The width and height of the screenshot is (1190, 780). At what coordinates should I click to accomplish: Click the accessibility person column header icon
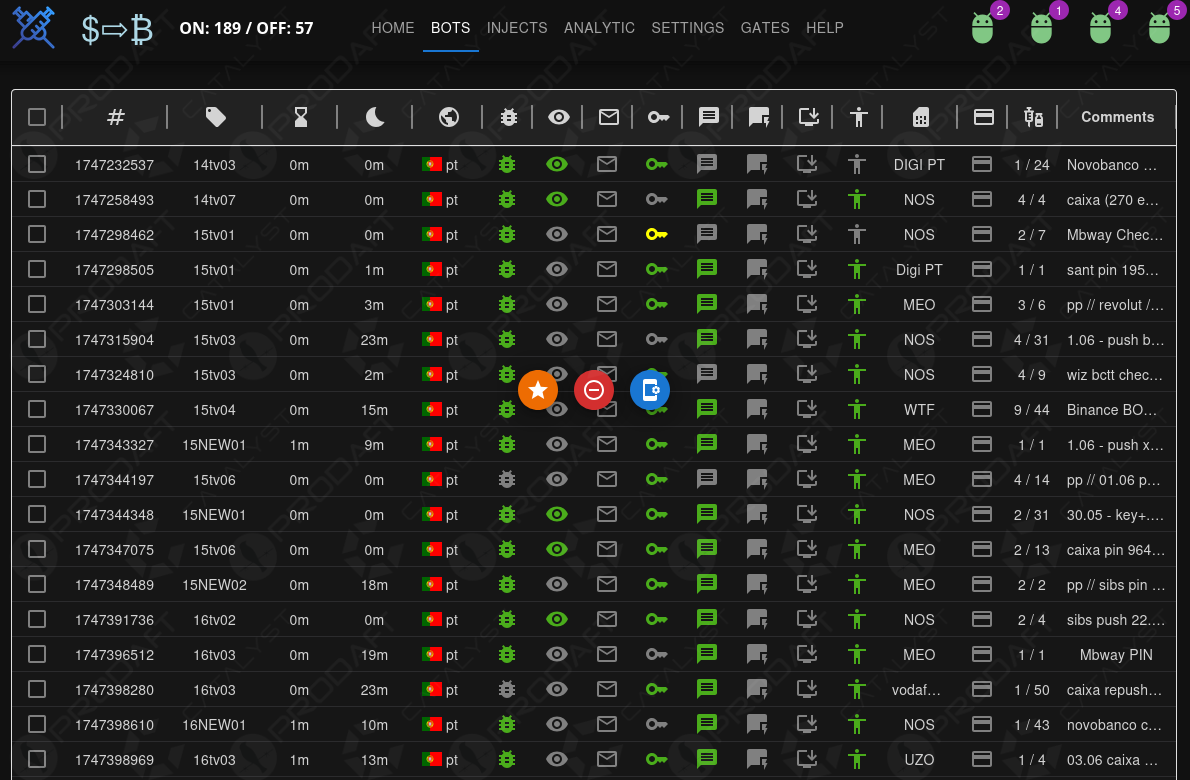(858, 117)
